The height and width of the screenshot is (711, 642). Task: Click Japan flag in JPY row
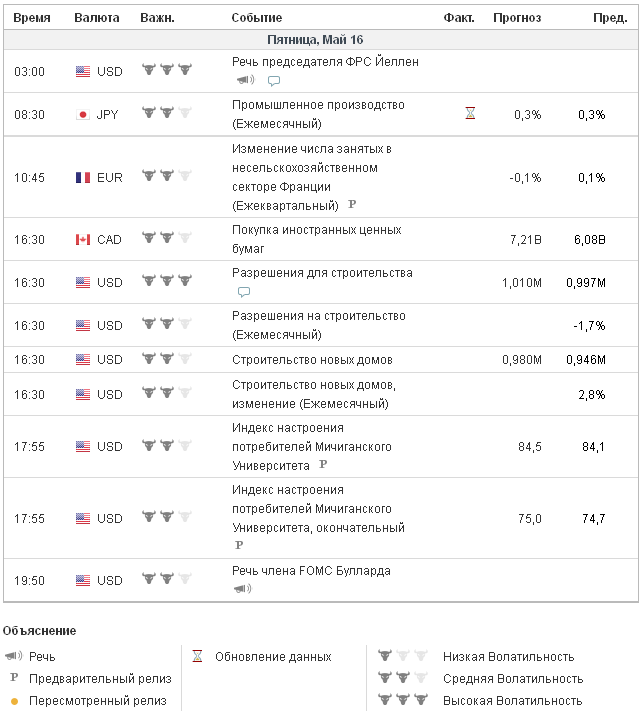tap(83, 114)
